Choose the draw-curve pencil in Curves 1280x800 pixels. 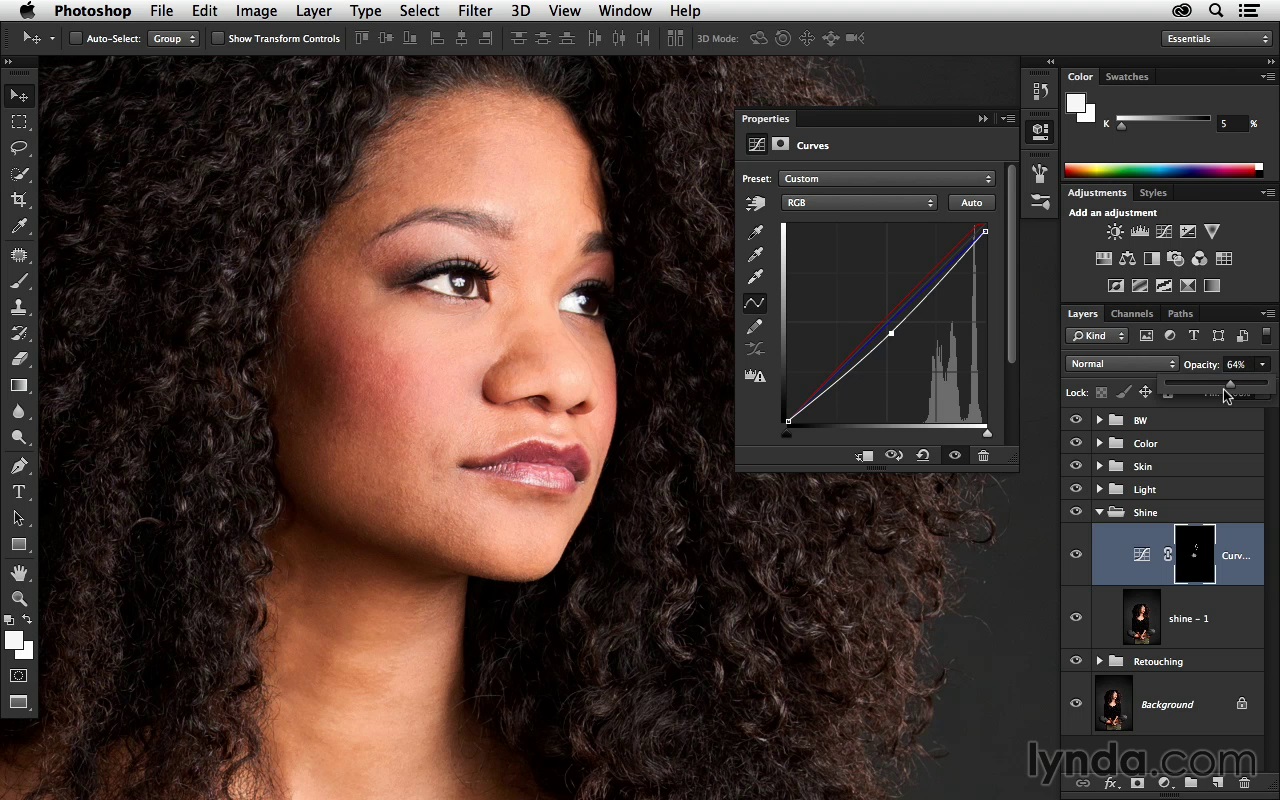(755, 327)
